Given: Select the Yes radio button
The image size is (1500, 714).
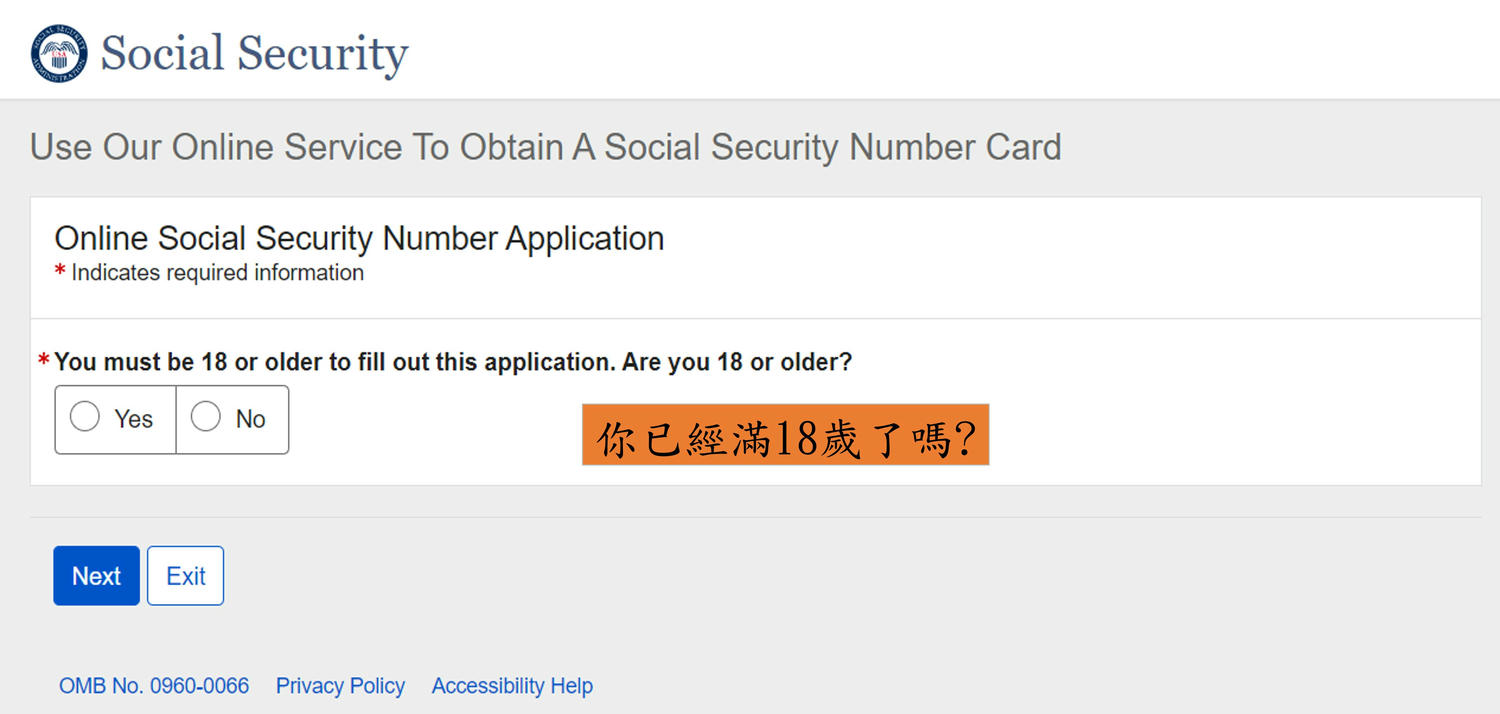Looking at the screenshot, I should pos(85,417).
